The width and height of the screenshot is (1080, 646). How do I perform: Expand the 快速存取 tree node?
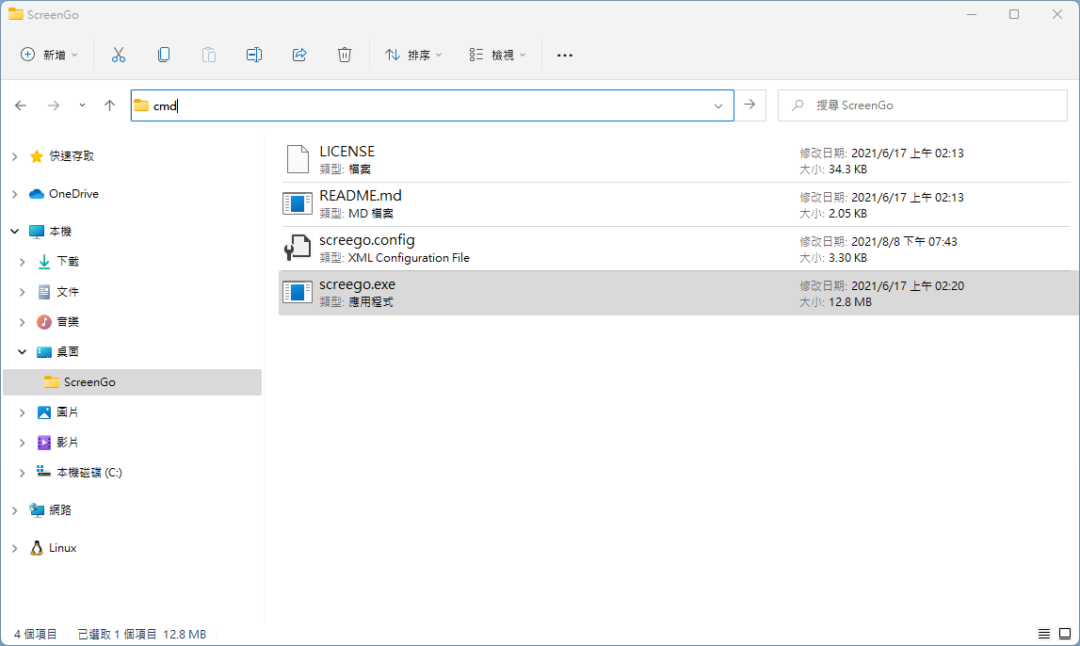pyautogui.click(x=14, y=157)
